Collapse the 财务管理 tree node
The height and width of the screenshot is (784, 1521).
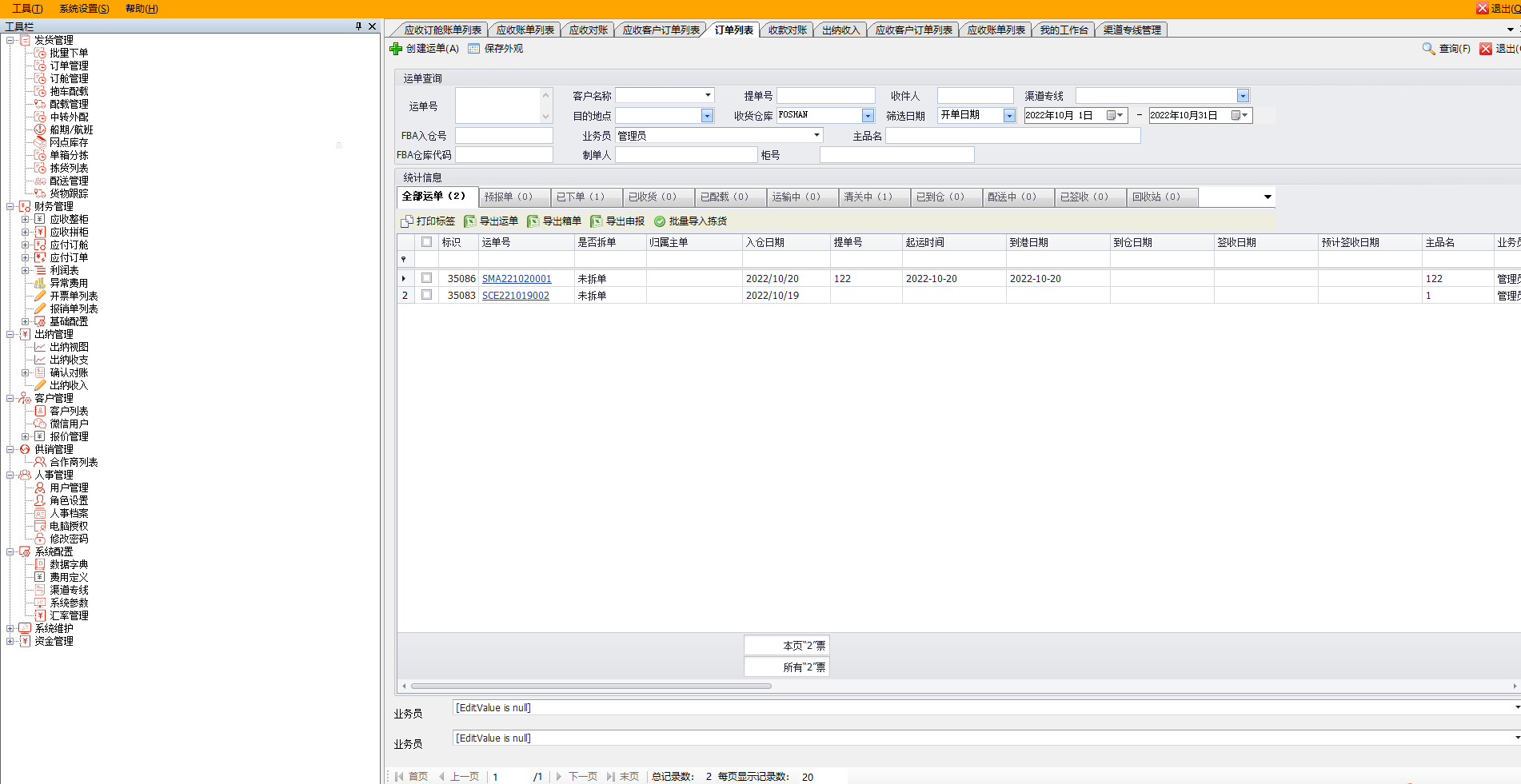[x=10, y=206]
